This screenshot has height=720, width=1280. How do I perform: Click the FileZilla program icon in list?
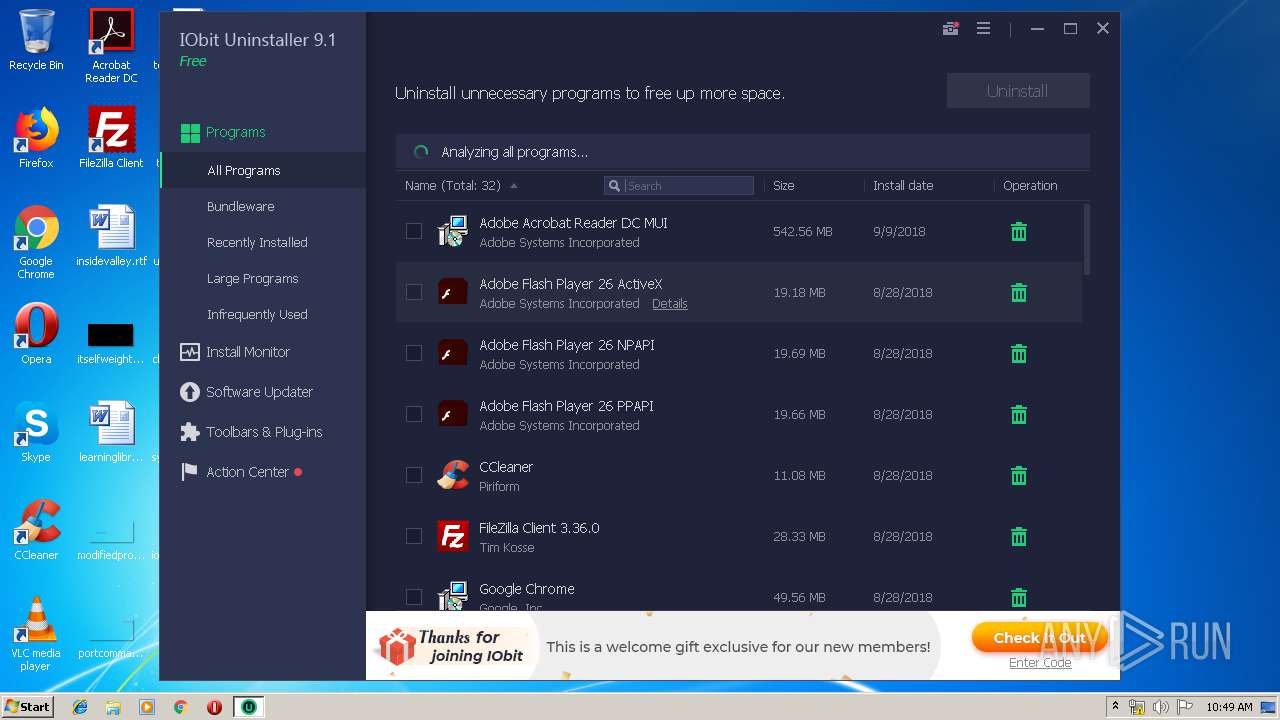point(453,536)
